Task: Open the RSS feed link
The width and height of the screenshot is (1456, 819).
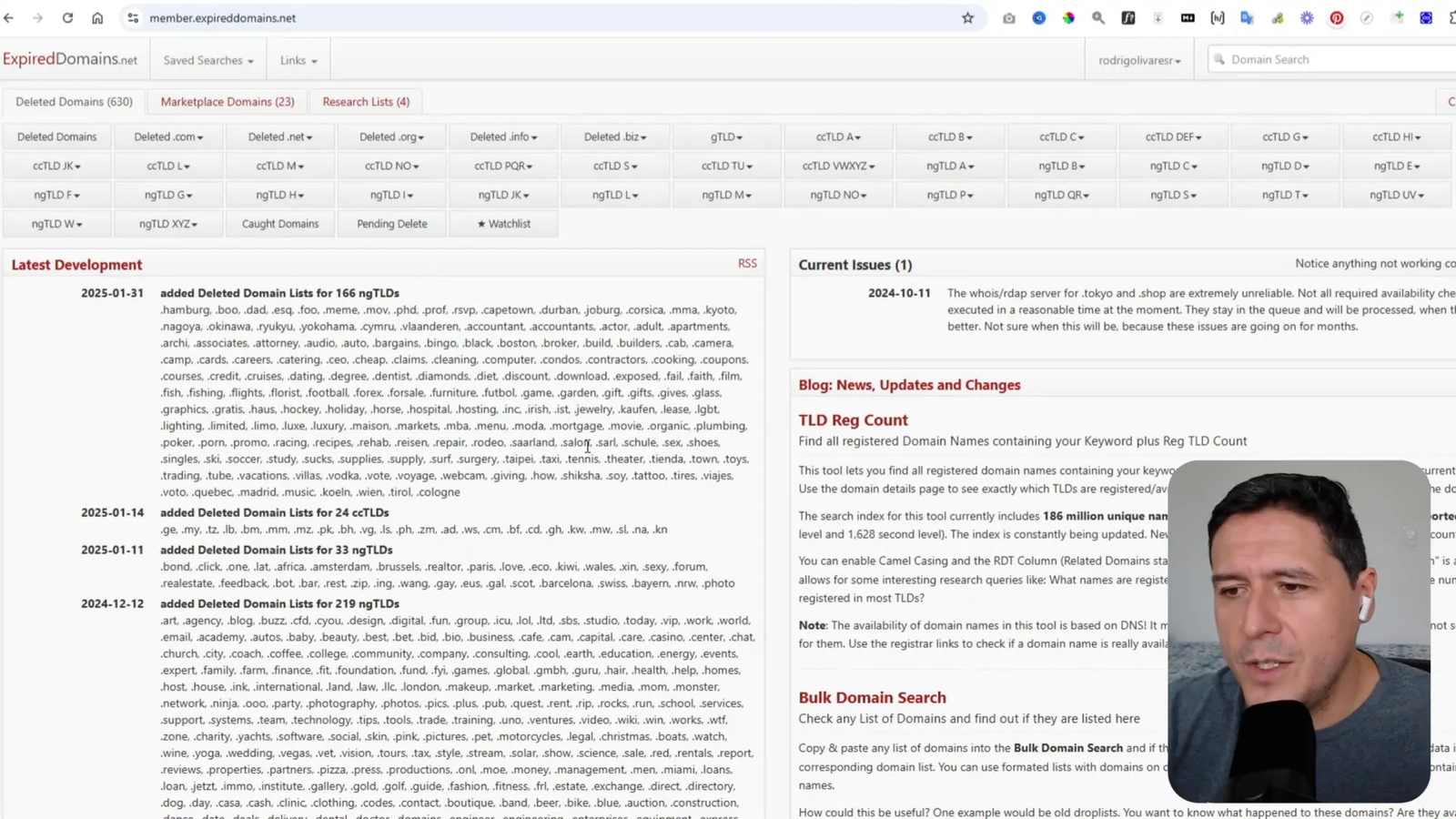Action: tap(747, 263)
